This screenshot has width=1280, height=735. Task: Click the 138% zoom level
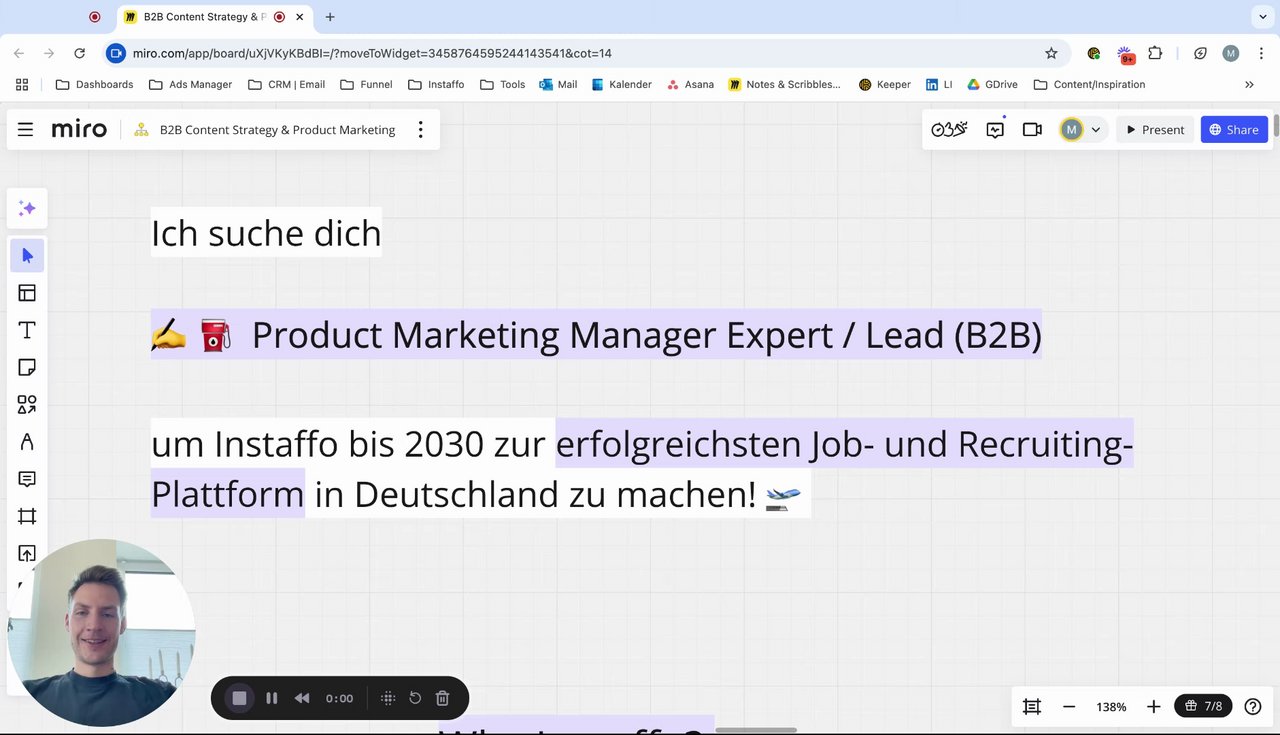(x=1111, y=707)
